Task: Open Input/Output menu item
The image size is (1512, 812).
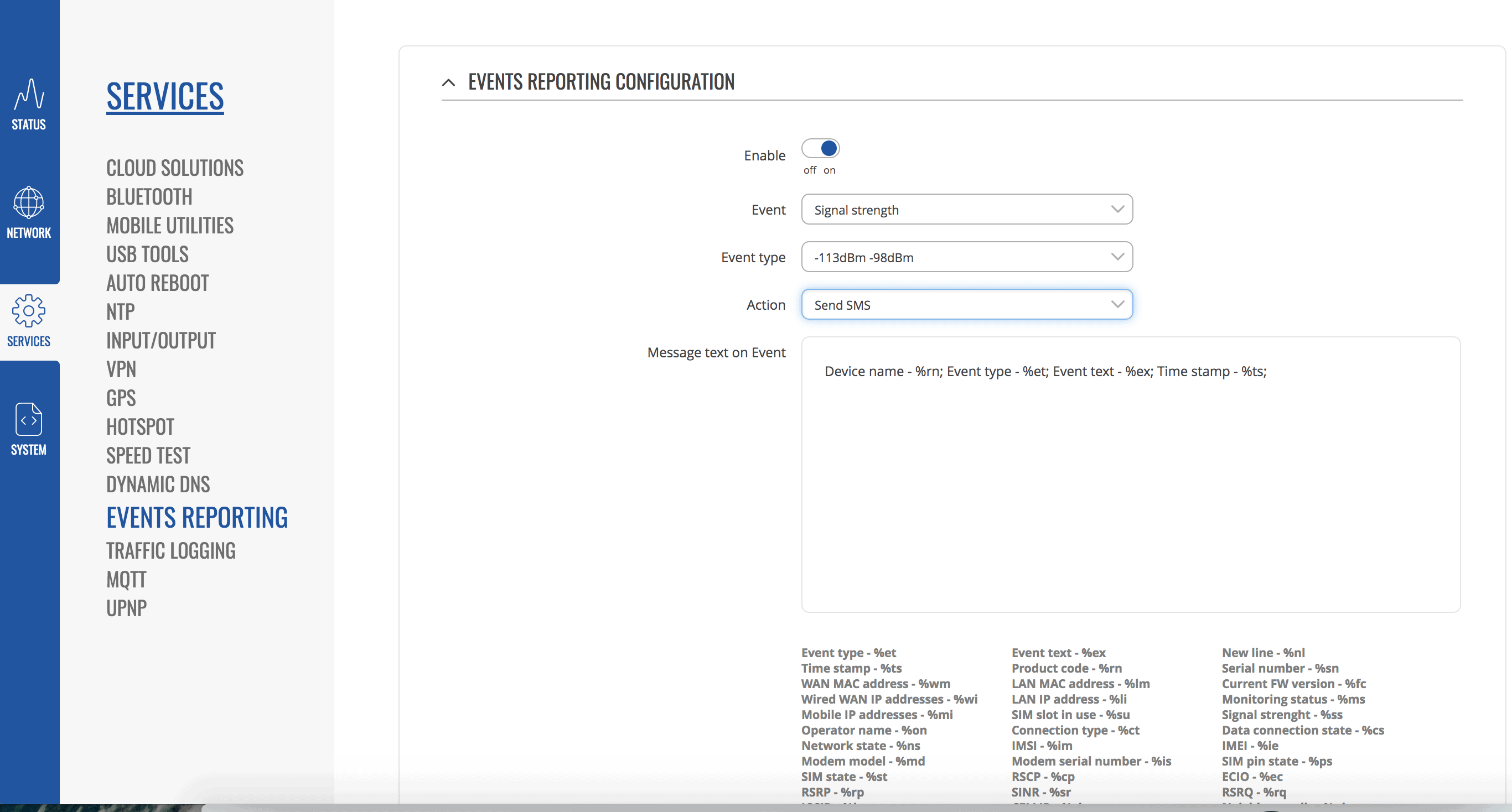Action: point(161,340)
